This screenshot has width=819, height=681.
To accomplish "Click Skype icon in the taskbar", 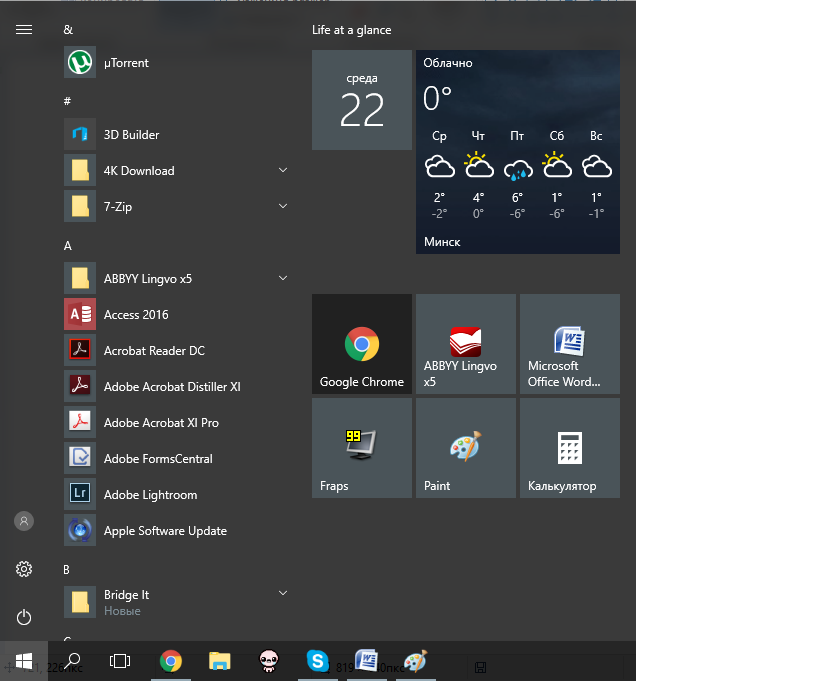I will (x=318, y=660).
